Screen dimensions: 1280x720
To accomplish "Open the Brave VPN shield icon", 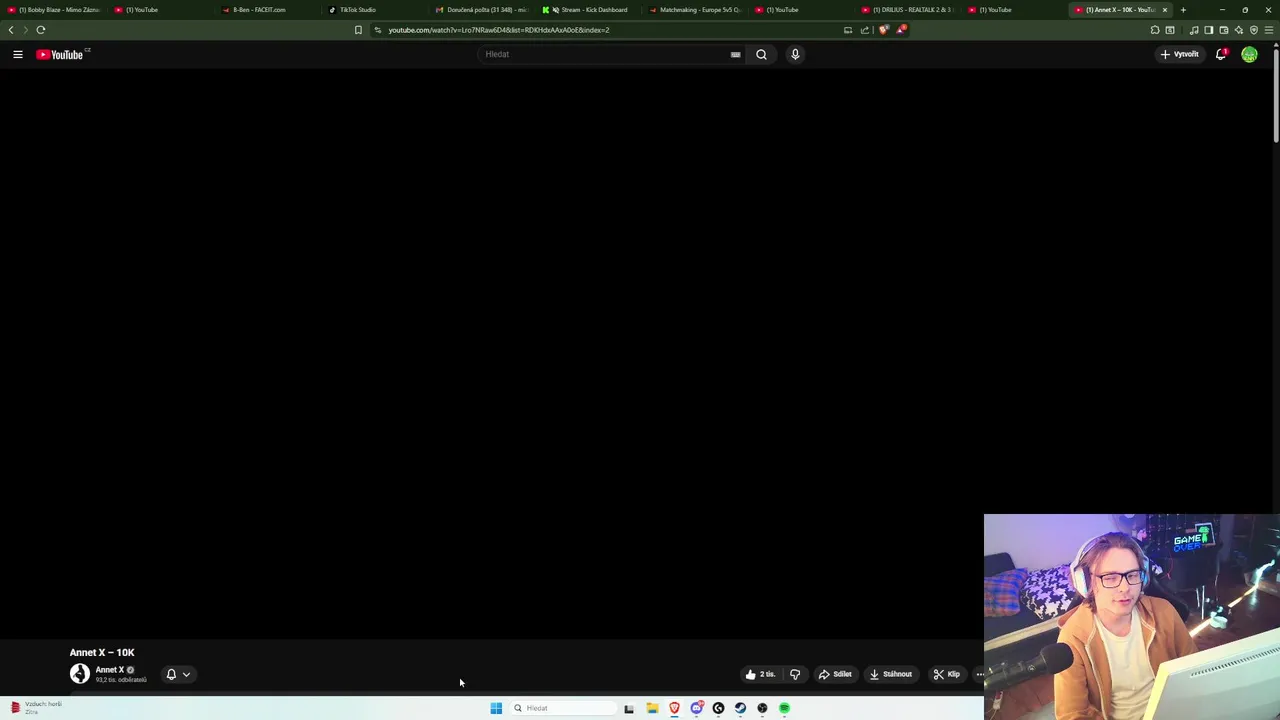I will (1254, 30).
